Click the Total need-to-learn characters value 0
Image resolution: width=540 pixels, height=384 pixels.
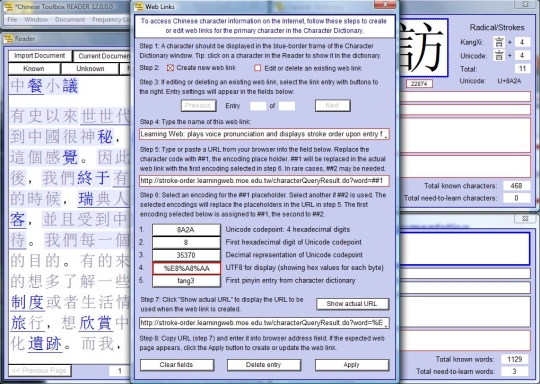516,198
